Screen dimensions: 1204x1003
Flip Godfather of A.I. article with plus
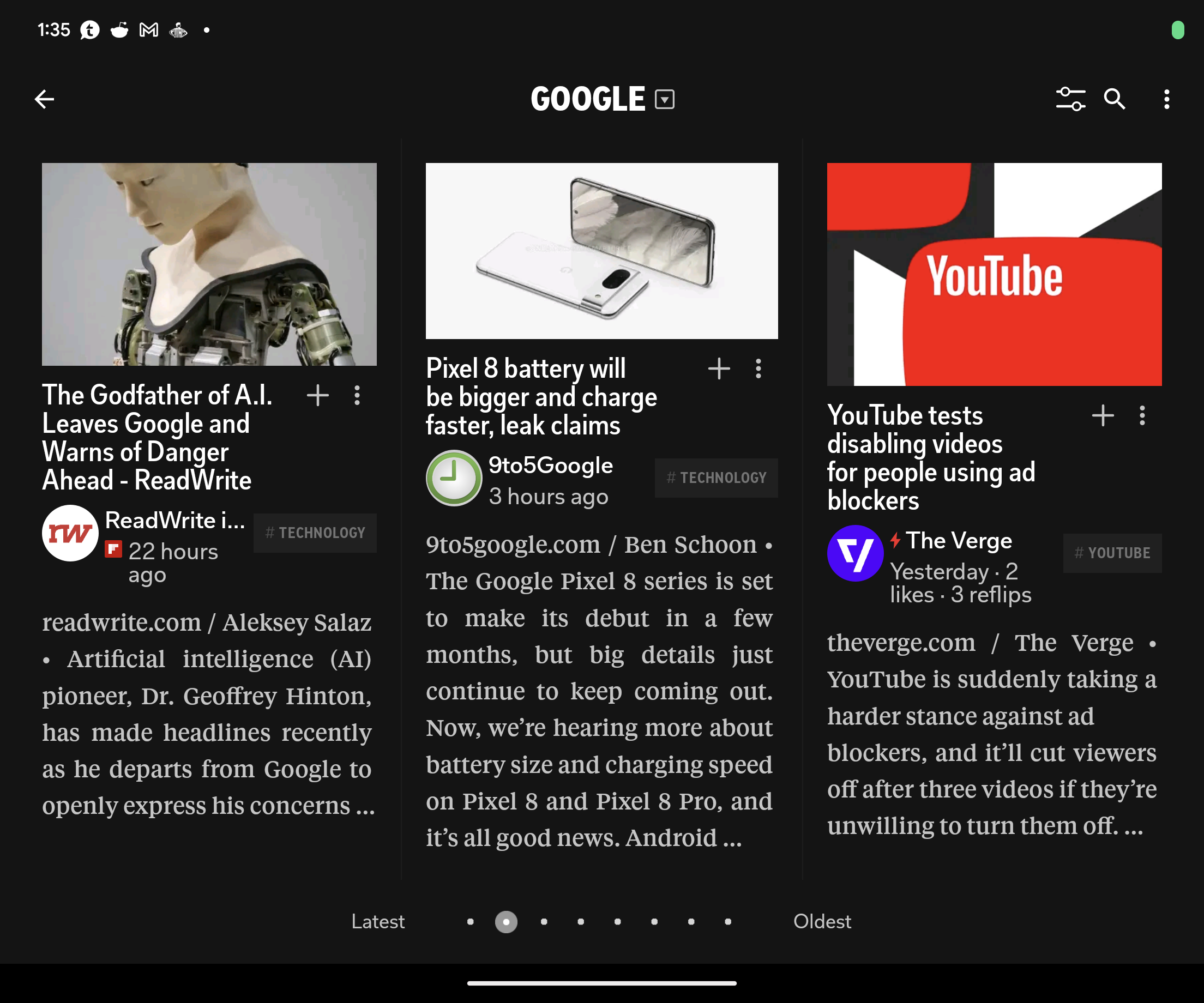click(x=317, y=395)
